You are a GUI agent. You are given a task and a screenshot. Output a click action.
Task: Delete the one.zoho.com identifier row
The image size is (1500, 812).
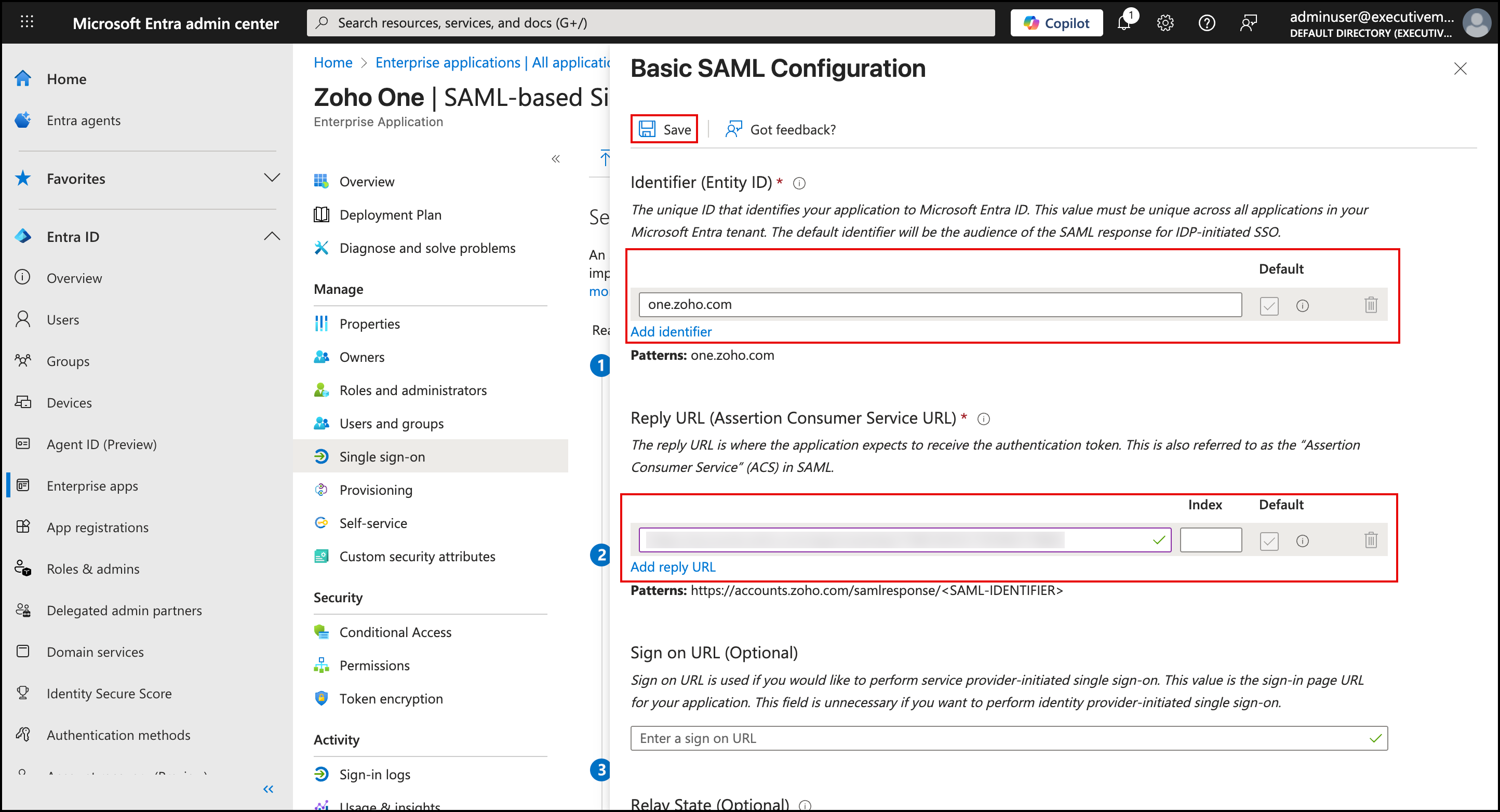1370,305
